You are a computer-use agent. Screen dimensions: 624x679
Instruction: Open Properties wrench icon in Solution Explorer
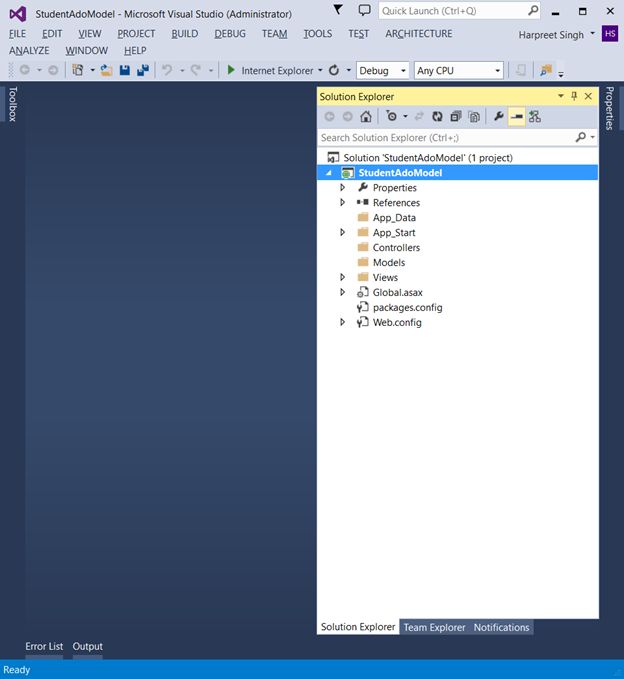click(x=498, y=116)
